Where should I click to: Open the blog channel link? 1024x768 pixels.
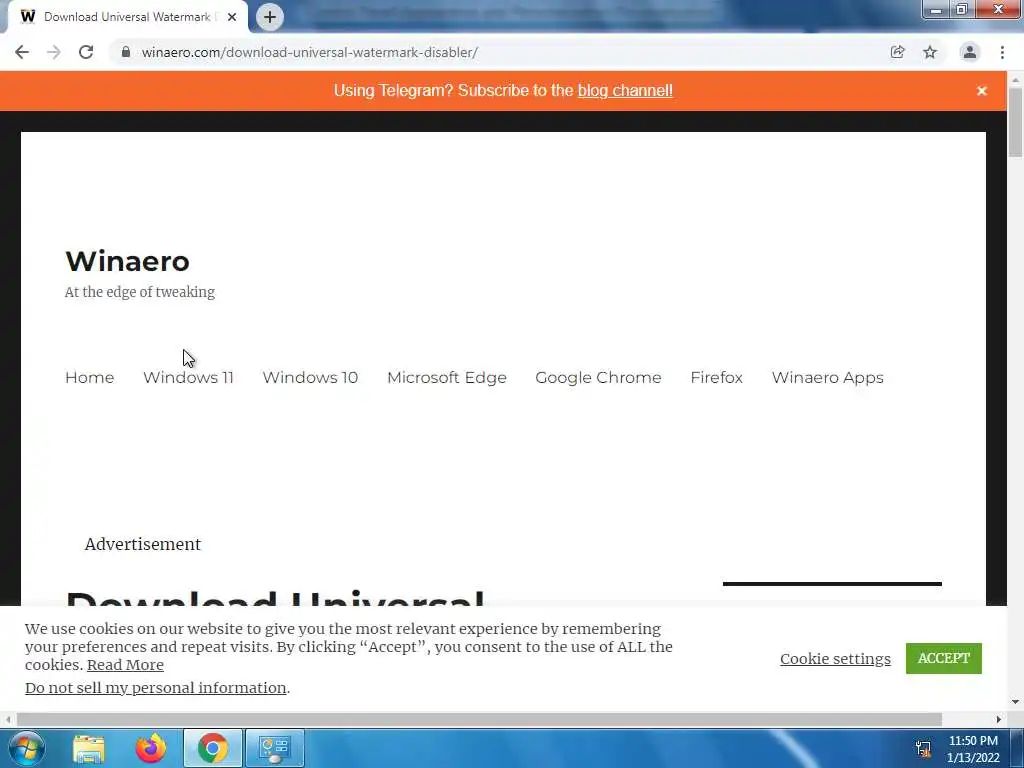click(x=625, y=91)
